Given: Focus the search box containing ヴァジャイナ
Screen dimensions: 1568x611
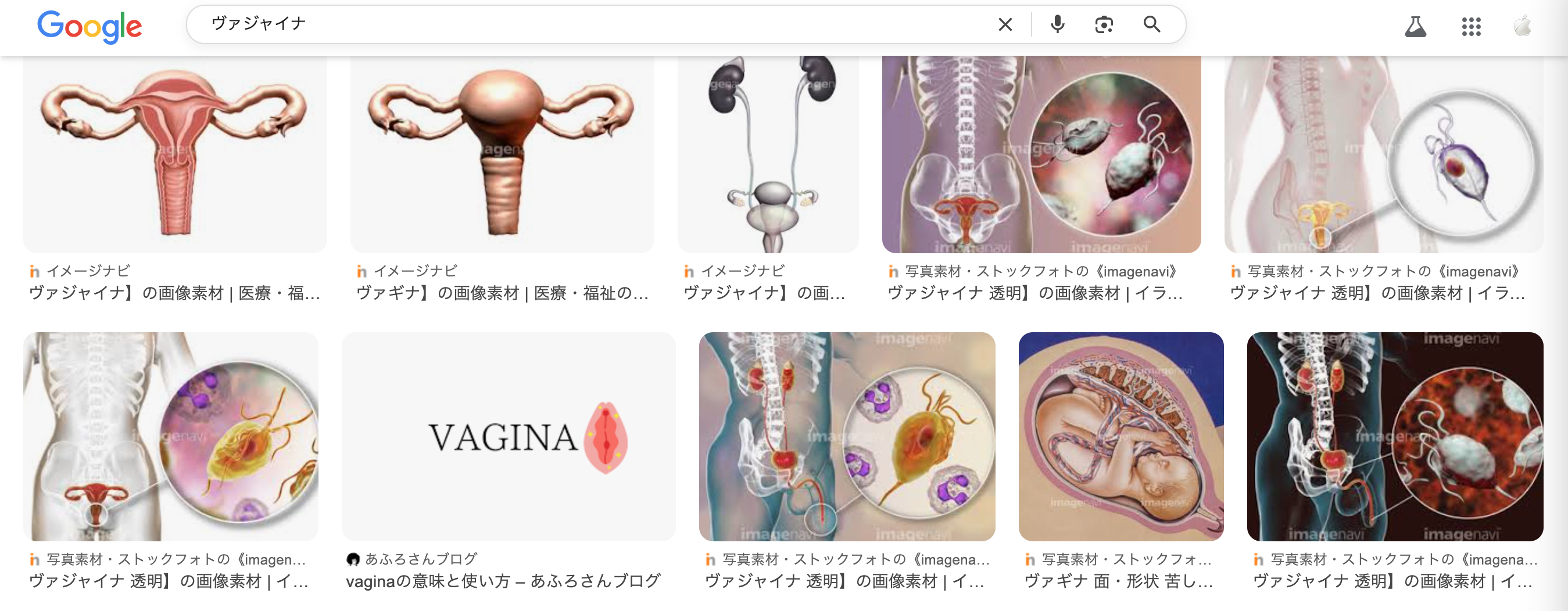Looking at the screenshot, I should [596, 24].
